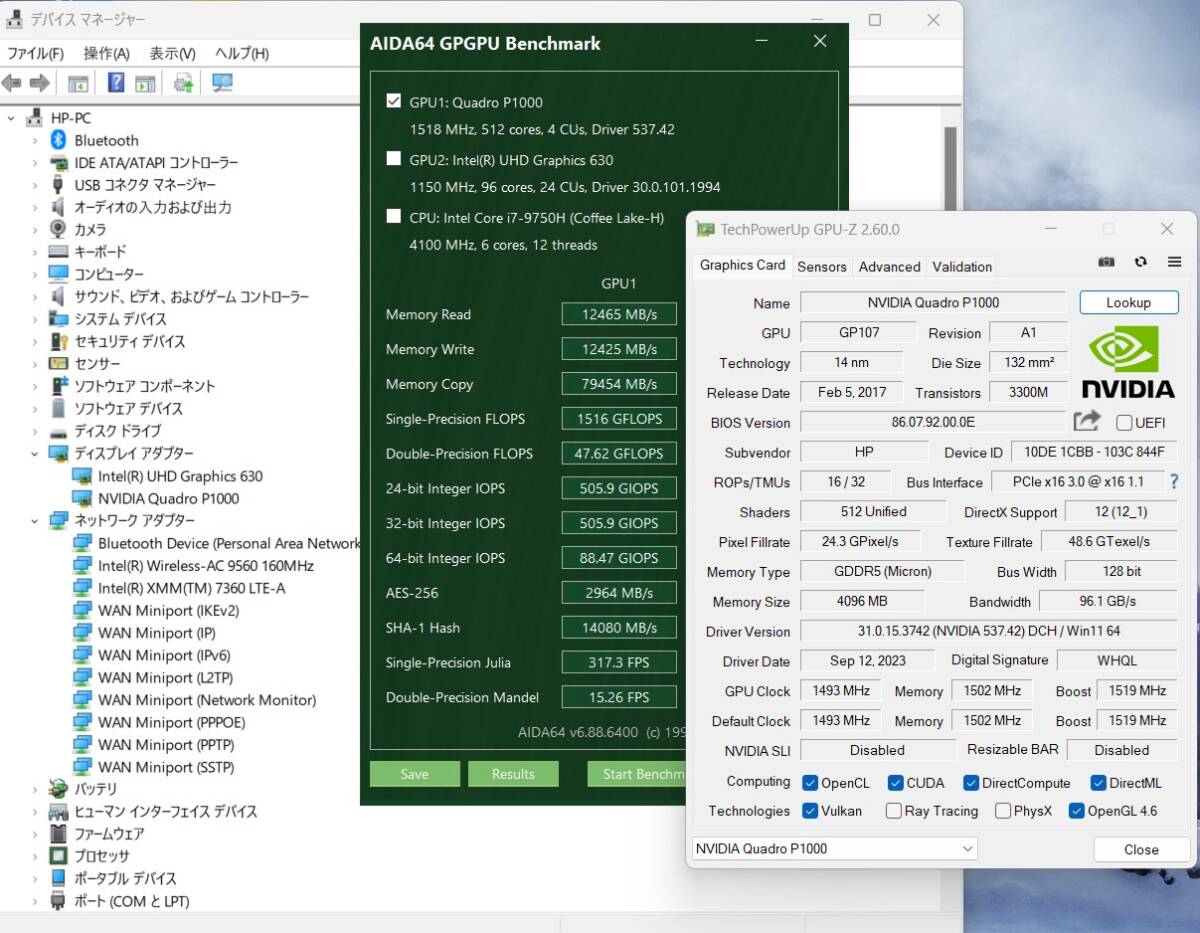This screenshot has width=1200, height=933.
Task: Toggle the OpenCL checkbox
Action: point(808,783)
